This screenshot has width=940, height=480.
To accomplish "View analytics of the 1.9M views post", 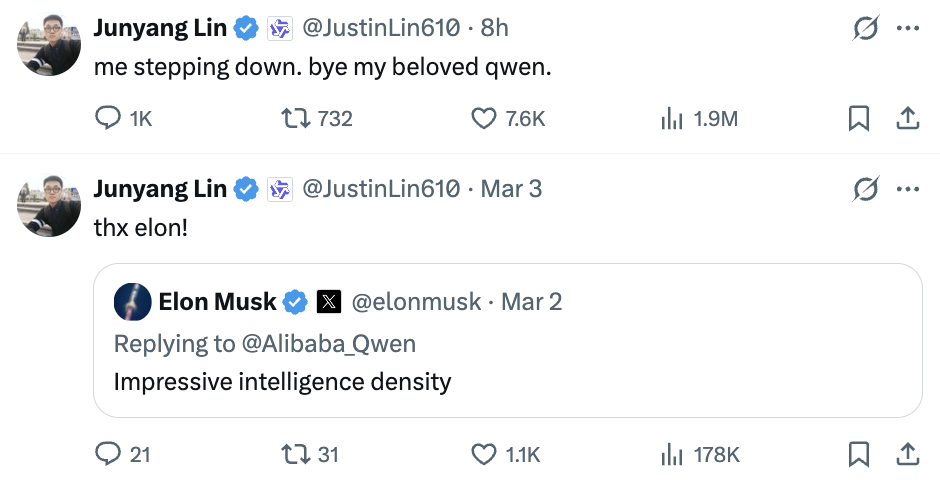I will click(x=671, y=119).
